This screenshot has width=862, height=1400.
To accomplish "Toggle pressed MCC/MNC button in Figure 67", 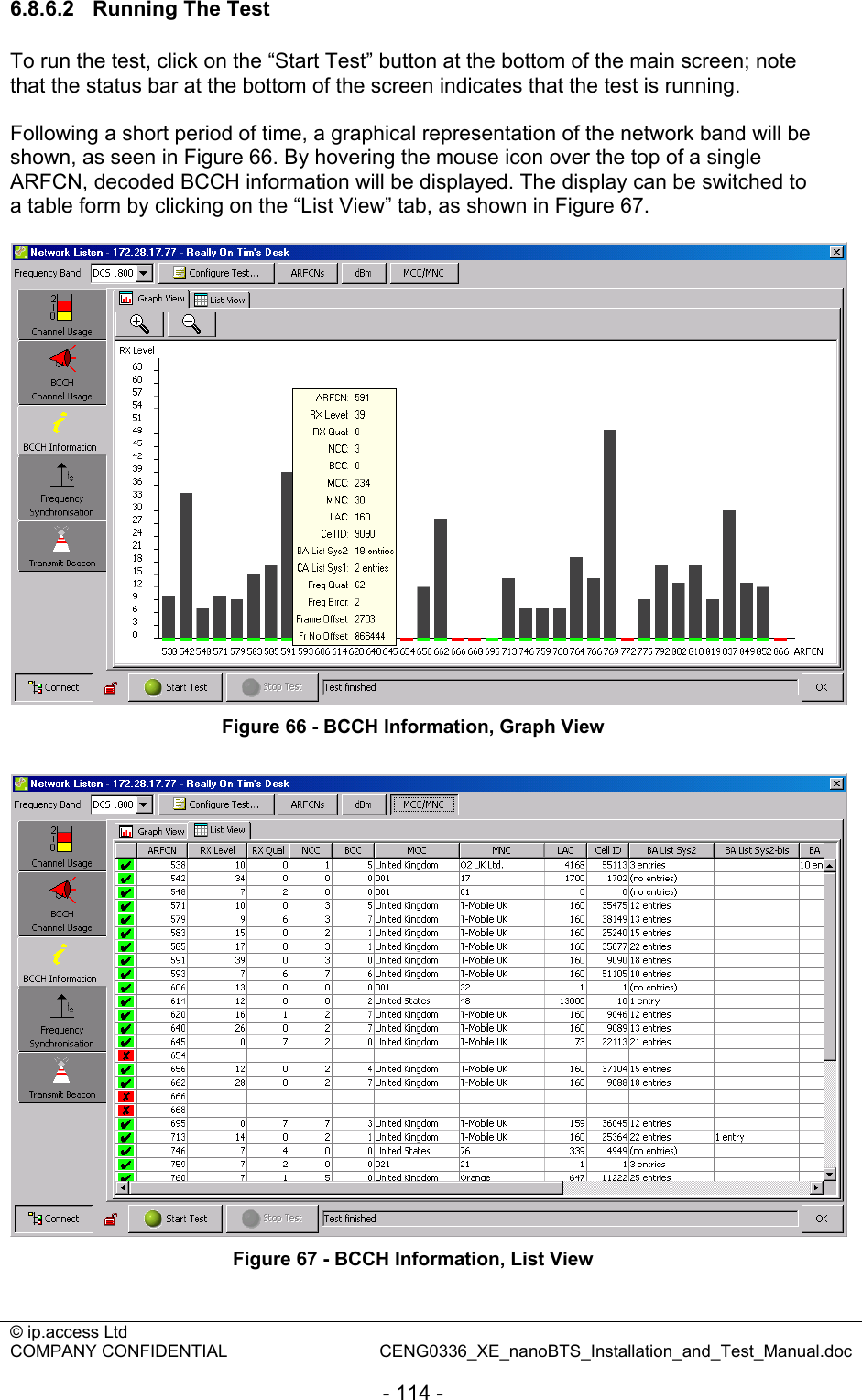I will pos(423,804).
